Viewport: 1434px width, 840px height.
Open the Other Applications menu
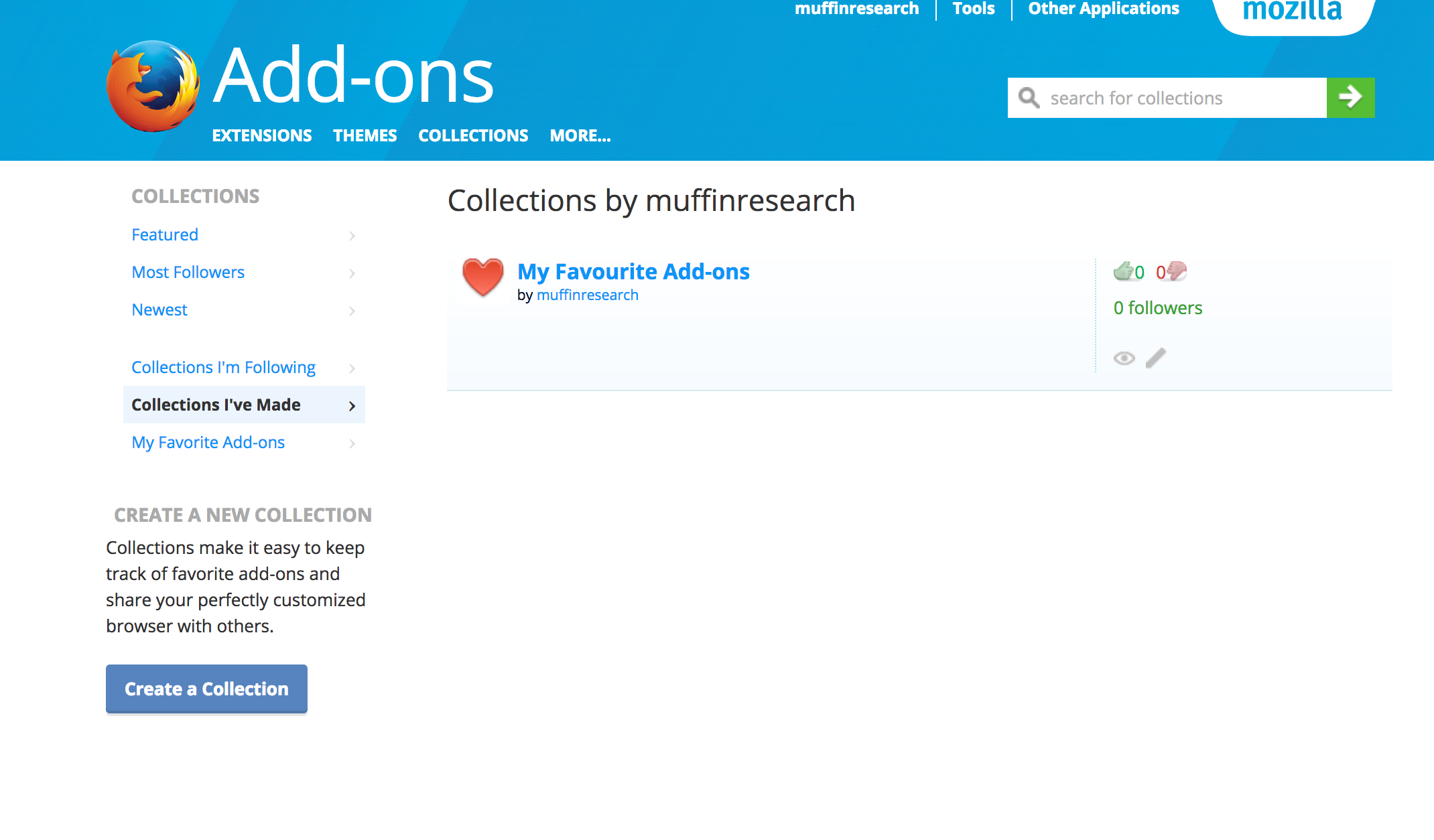1104,9
